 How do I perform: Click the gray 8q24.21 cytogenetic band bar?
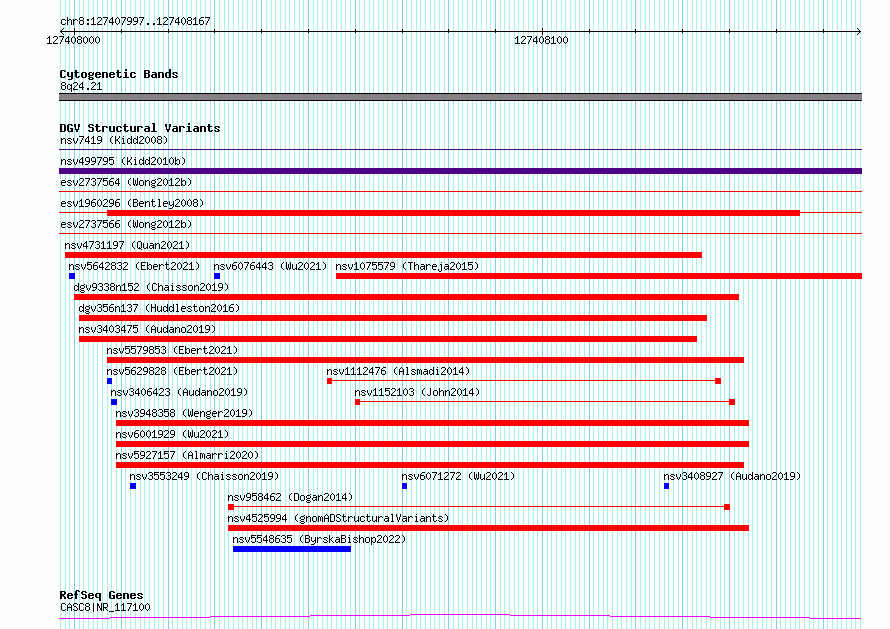tap(460, 97)
